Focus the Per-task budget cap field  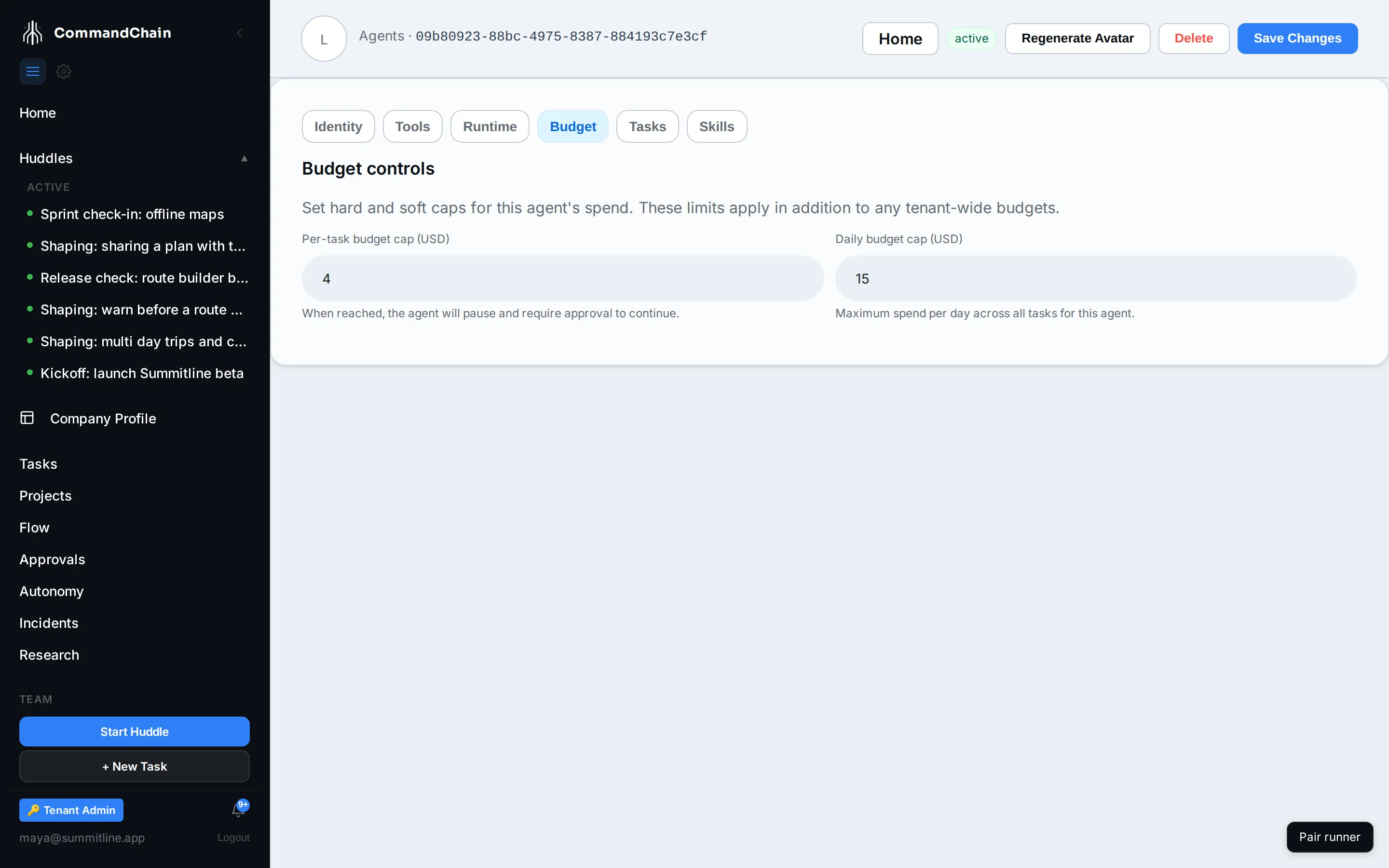coord(562,278)
